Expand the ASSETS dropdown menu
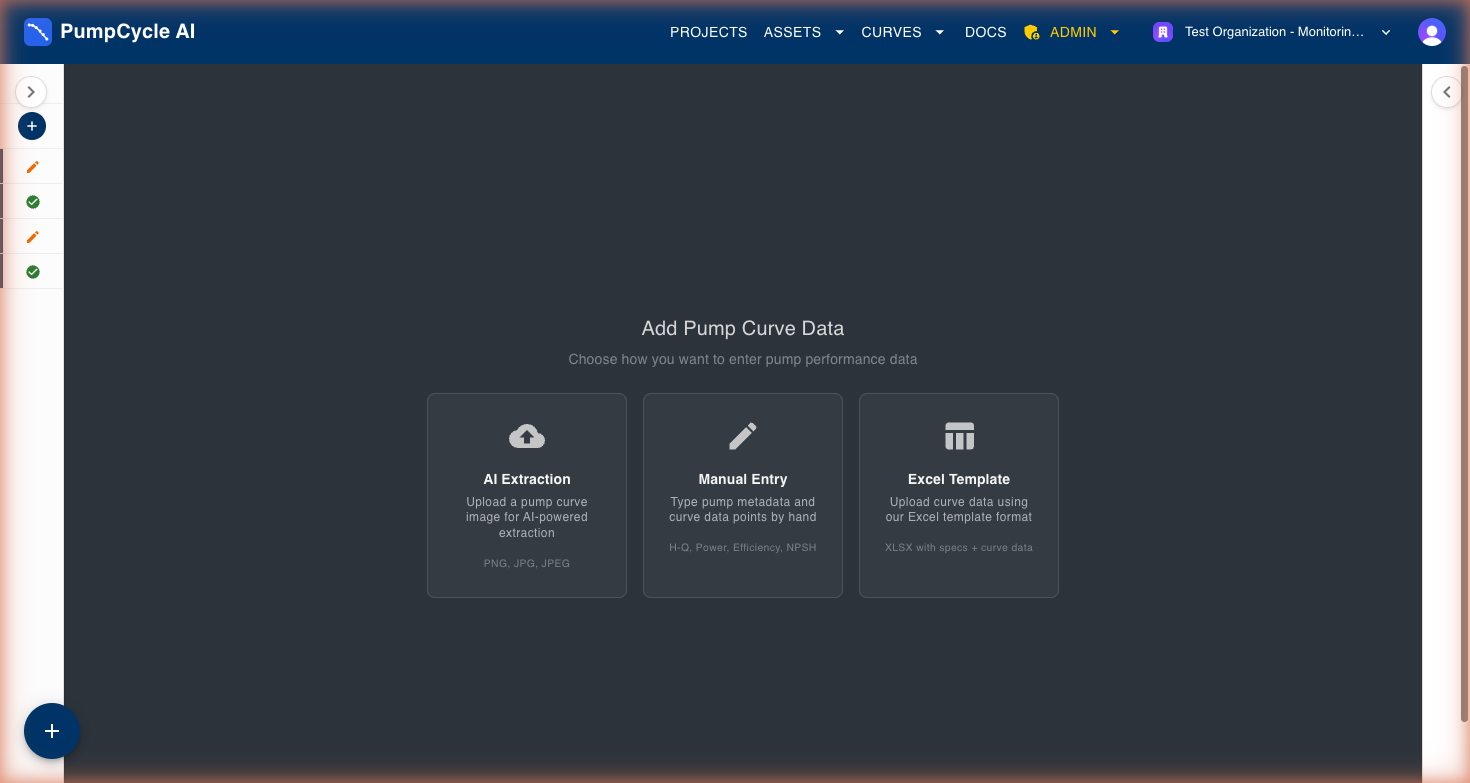 coord(804,32)
